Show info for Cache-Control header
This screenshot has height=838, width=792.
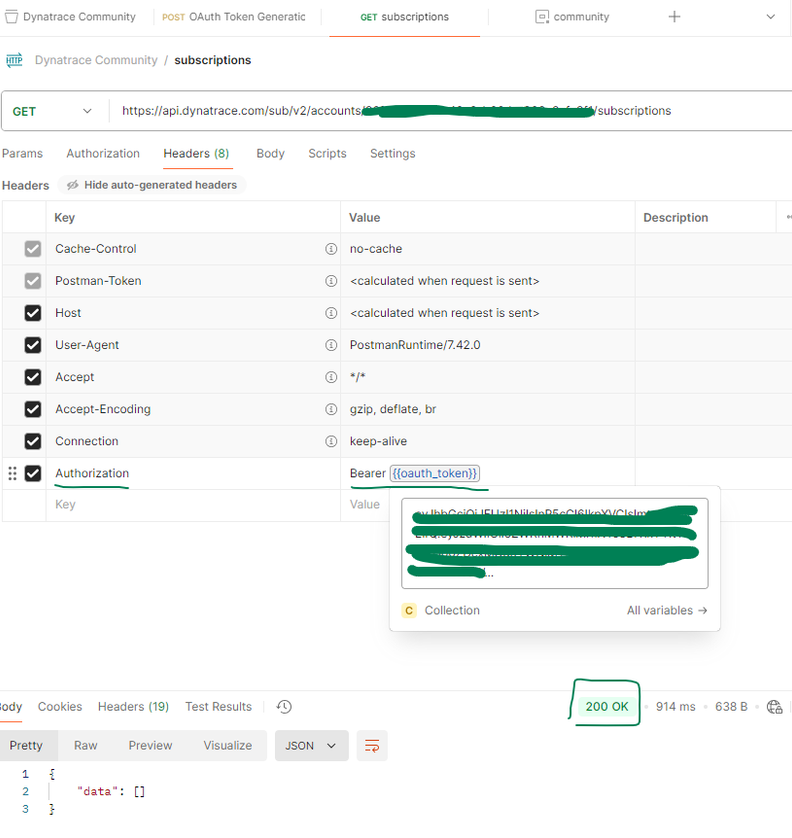pyautogui.click(x=331, y=249)
